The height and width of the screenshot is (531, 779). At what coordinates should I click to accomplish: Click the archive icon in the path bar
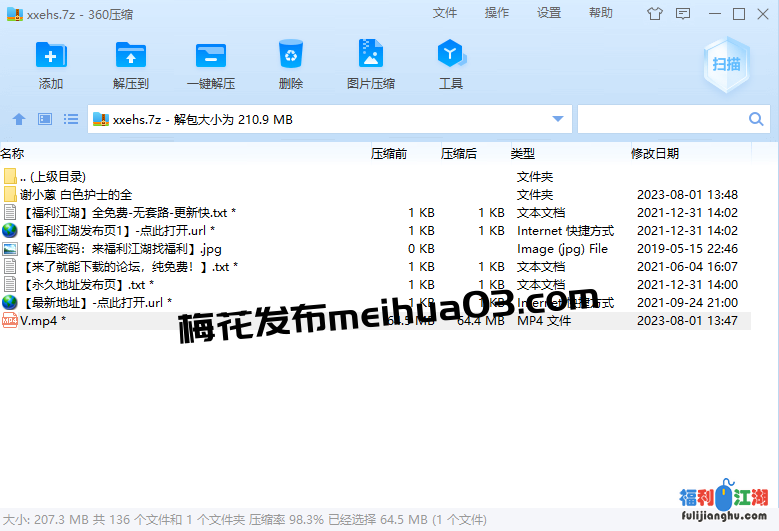[x=101, y=119]
